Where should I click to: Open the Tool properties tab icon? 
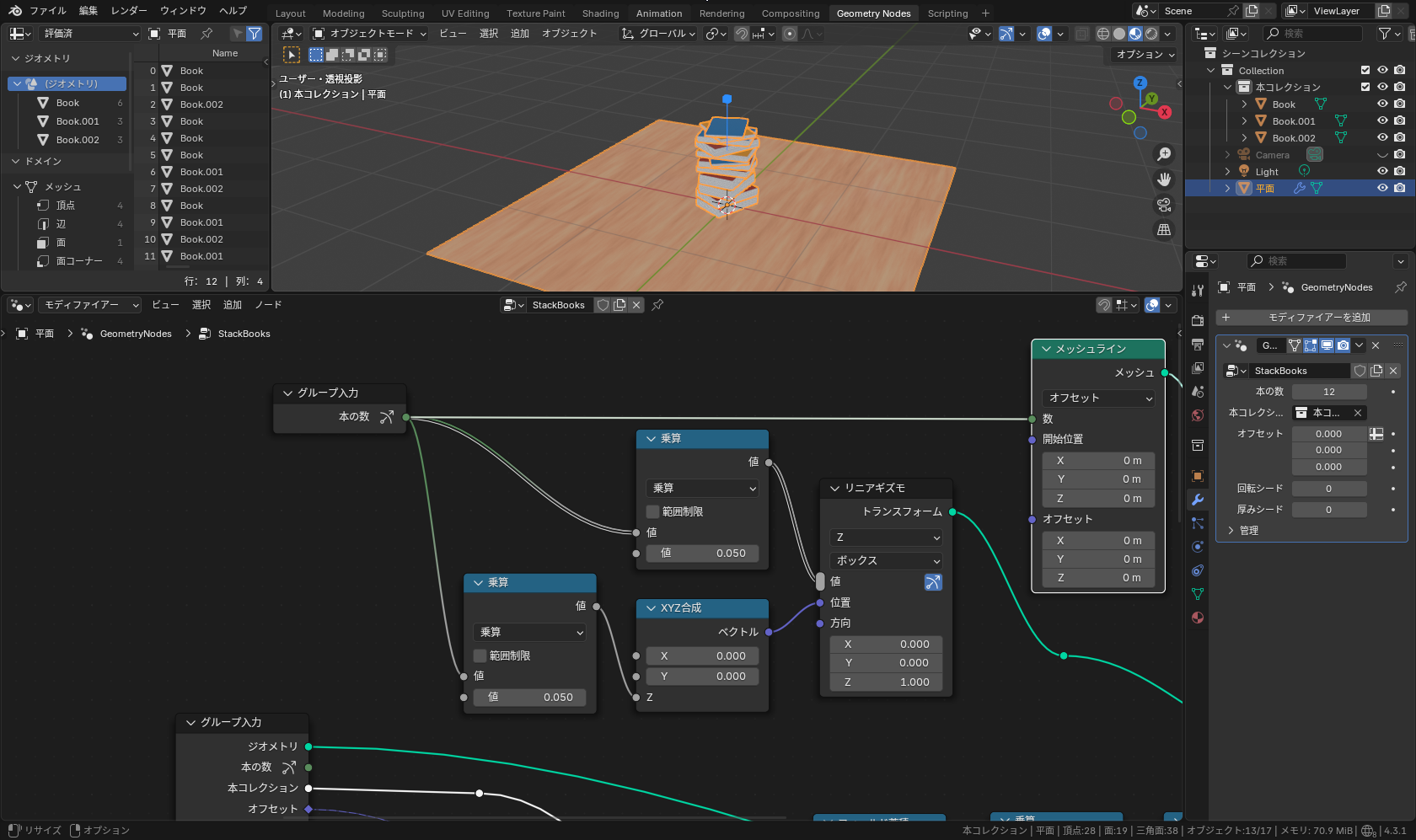click(1198, 291)
